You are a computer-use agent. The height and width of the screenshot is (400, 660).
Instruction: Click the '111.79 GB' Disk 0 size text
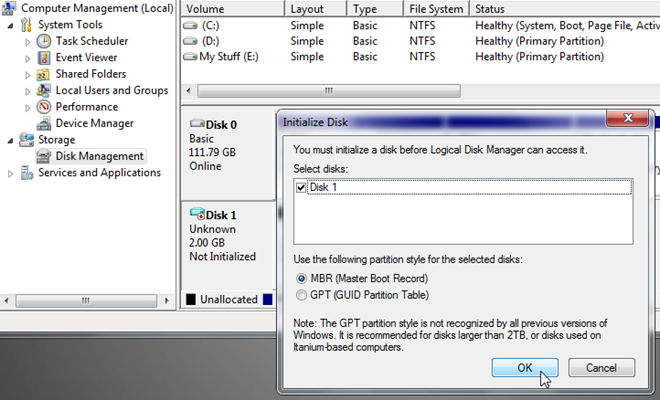(x=212, y=152)
